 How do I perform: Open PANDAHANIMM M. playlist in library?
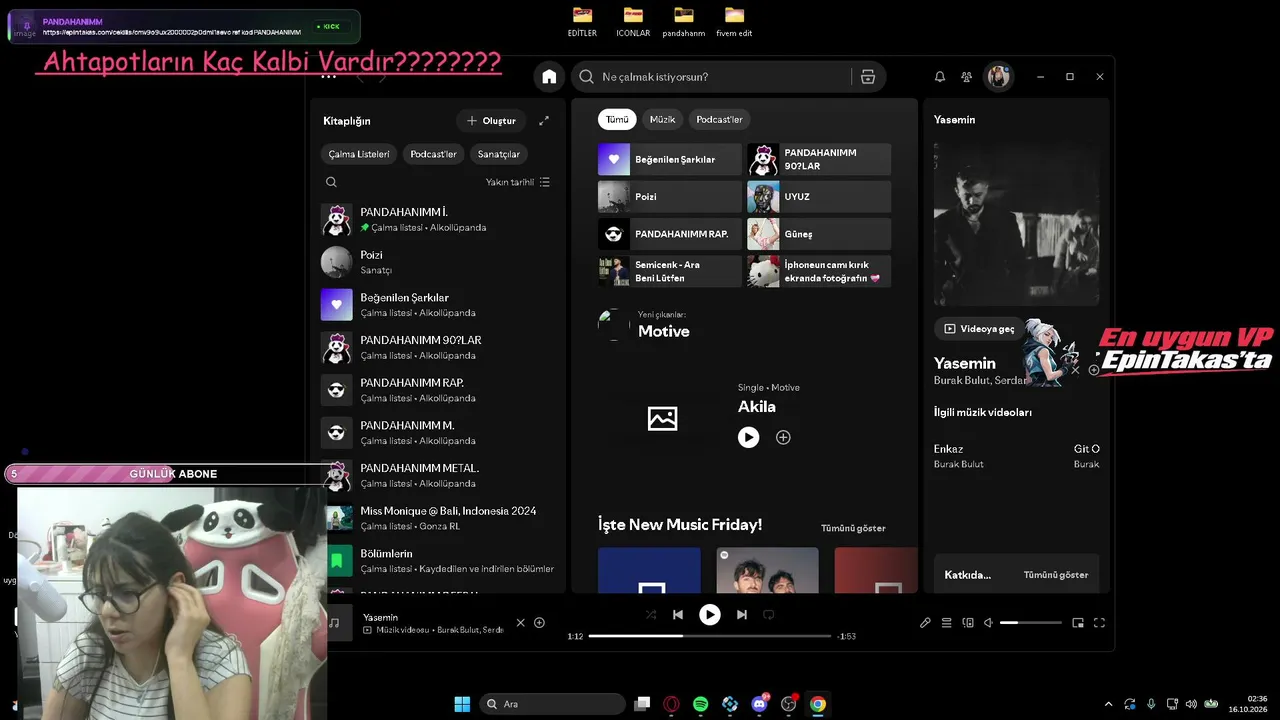tap(438, 433)
